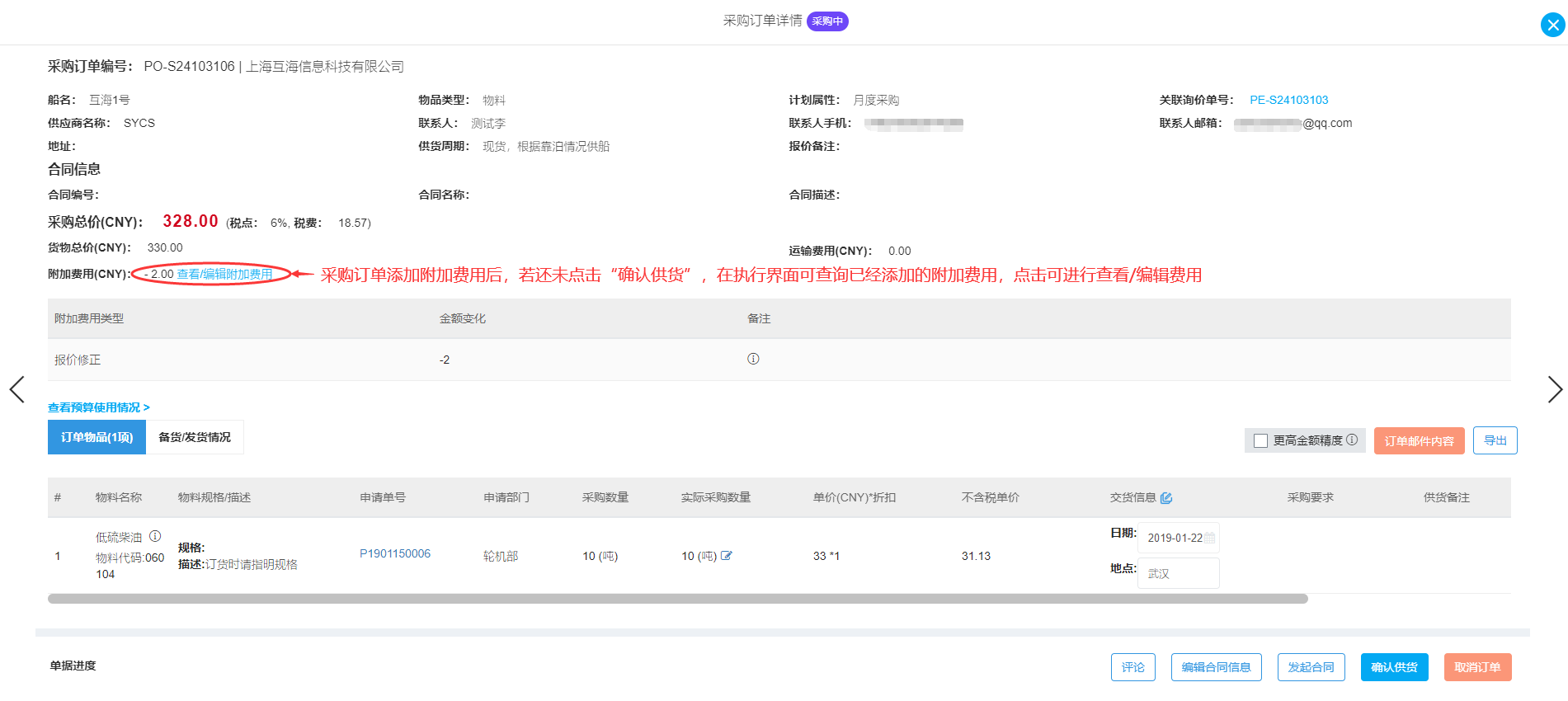Screen dimensions: 1568x701
Task: Click the 报价修正 surcharge row label
Action: coord(78,360)
